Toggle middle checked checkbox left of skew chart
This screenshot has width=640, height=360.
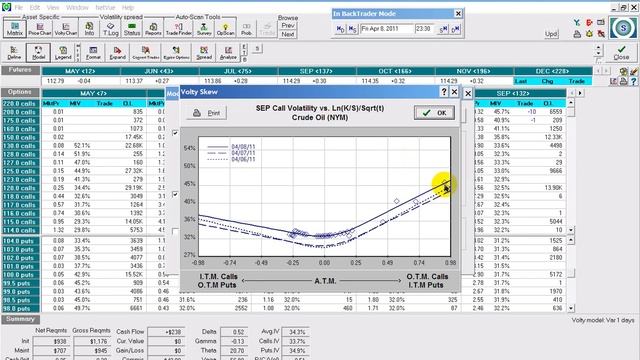pyautogui.click(x=175, y=194)
